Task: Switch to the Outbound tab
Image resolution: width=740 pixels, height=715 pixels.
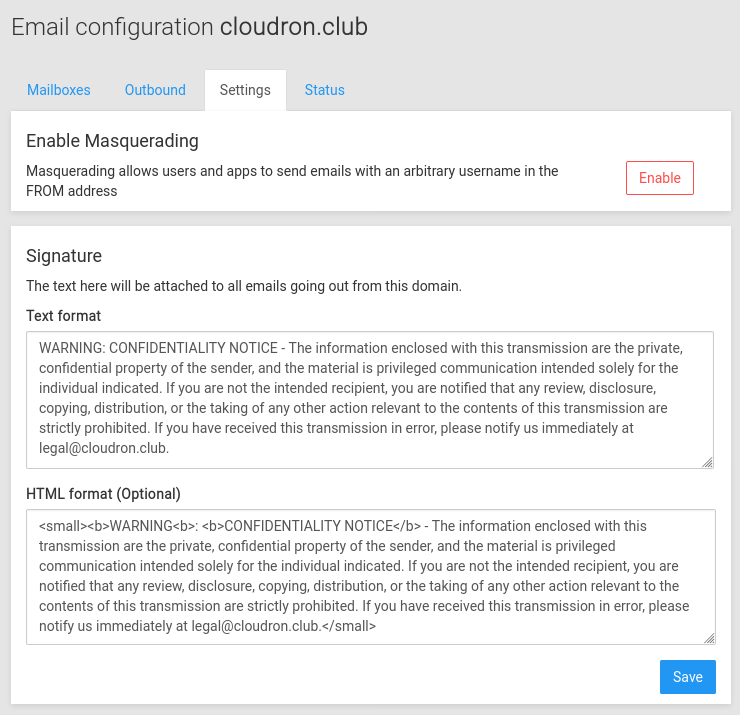Action: pos(155,90)
